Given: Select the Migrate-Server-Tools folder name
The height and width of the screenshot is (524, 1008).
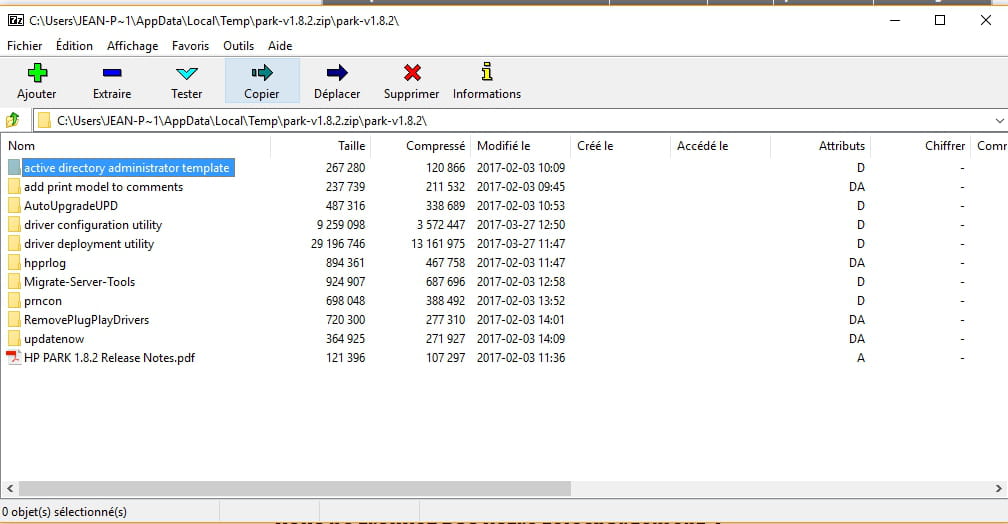Looking at the screenshot, I should (80, 282).
